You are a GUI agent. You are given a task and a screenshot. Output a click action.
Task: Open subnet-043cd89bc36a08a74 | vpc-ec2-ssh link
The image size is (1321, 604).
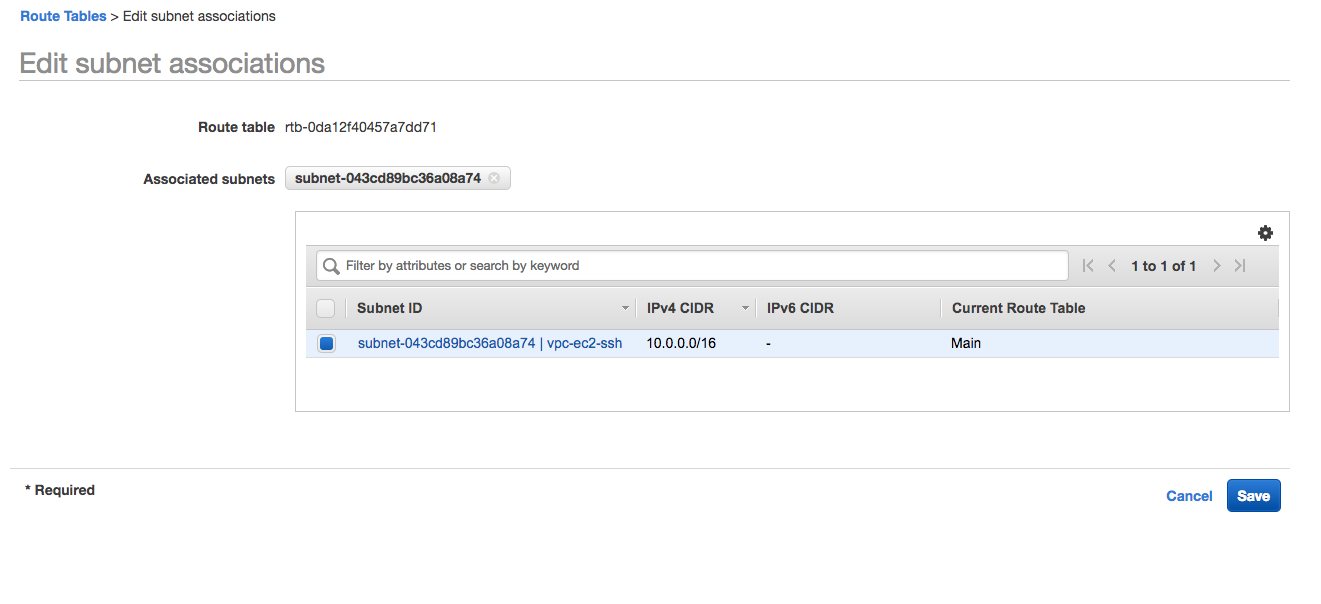[490, 343]
